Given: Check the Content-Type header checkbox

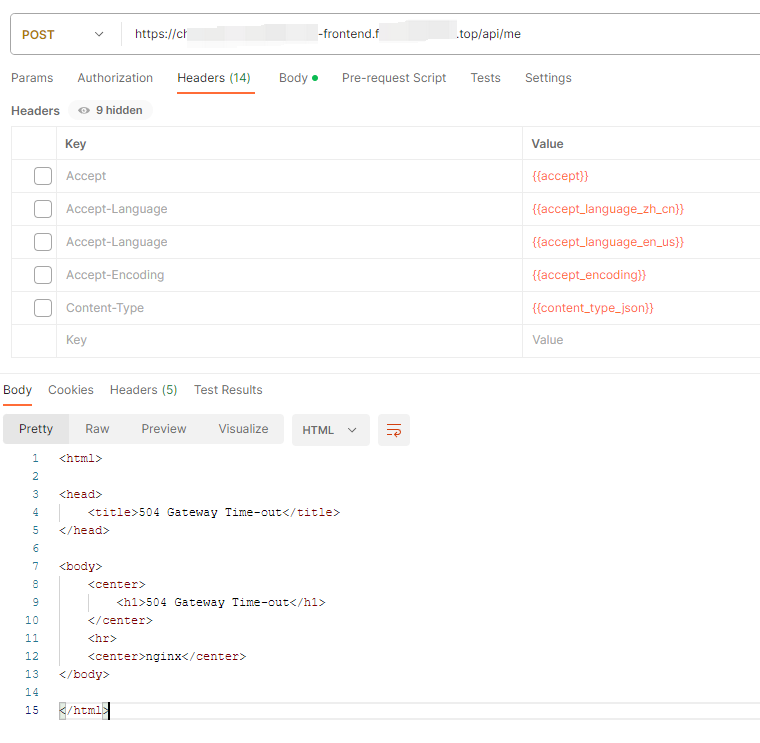Looking at the screenshot, I should pos(43,308).
